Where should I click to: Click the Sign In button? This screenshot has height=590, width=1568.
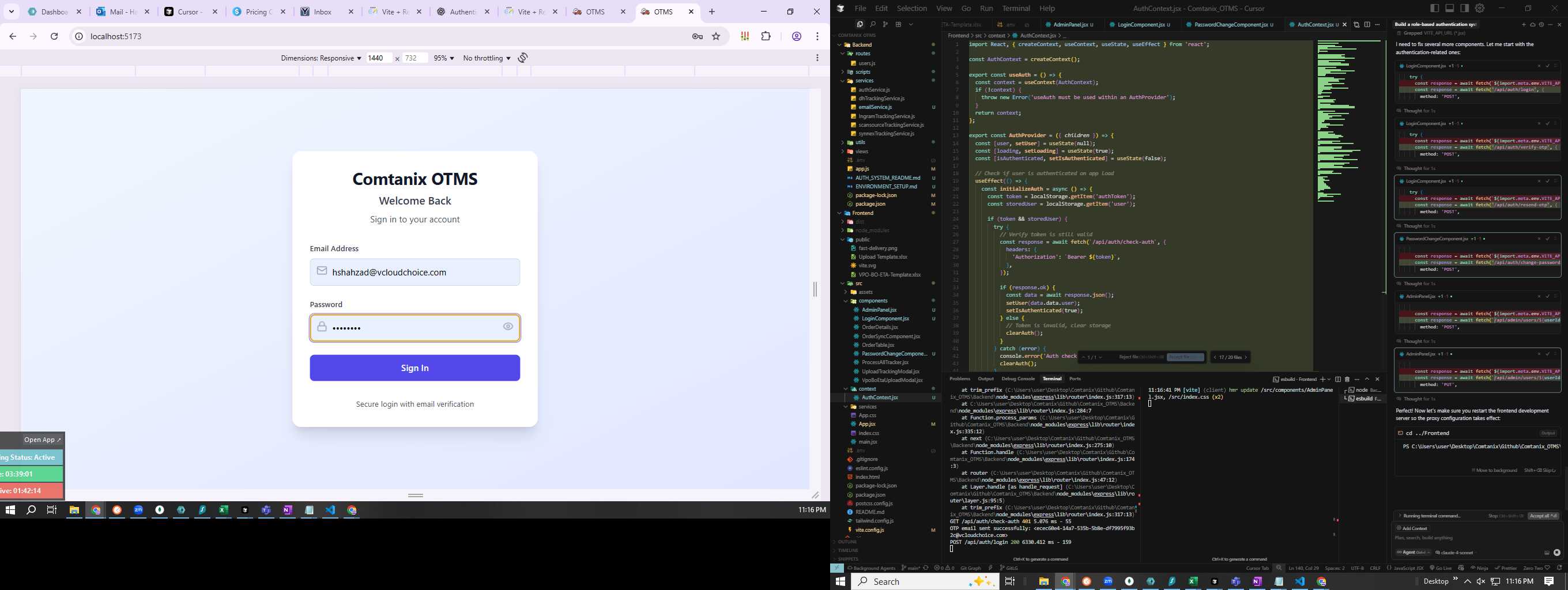[414, 368]
